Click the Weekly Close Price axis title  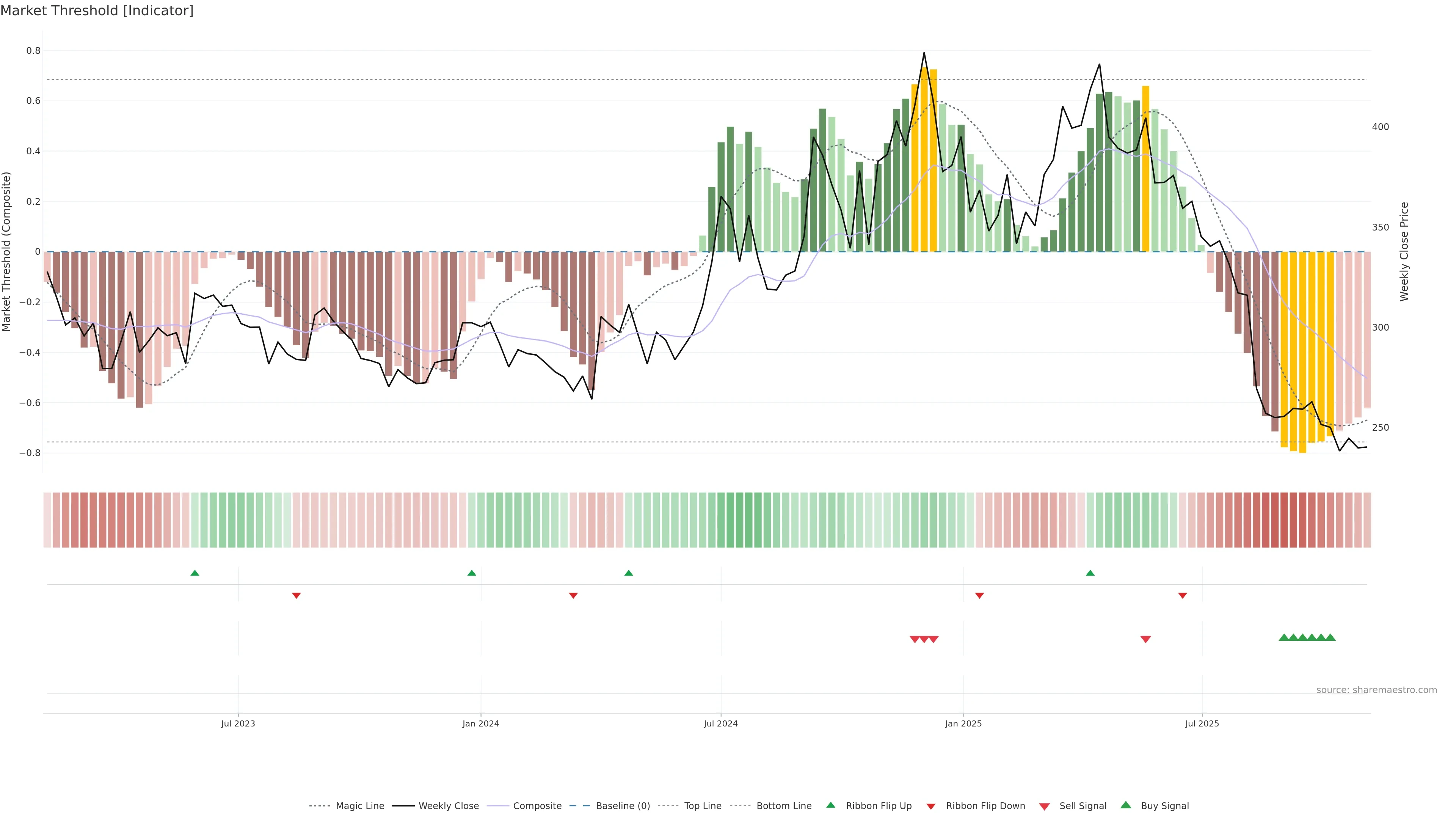click(1404, 251)
